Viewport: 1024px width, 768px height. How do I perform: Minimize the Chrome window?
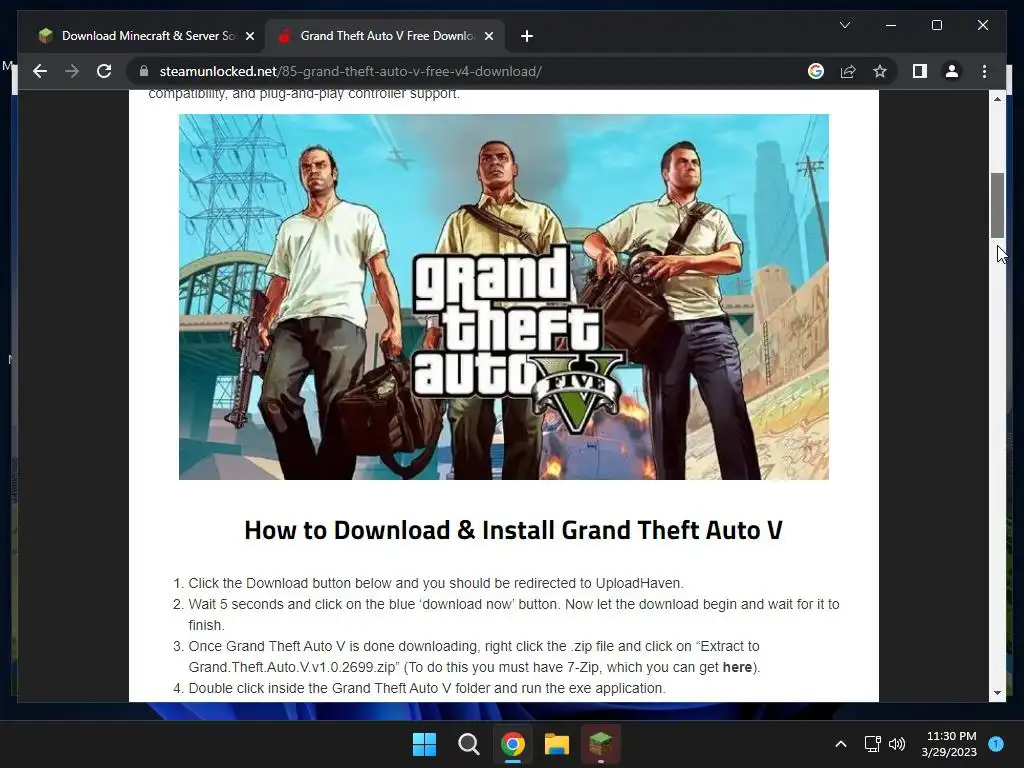891,25
